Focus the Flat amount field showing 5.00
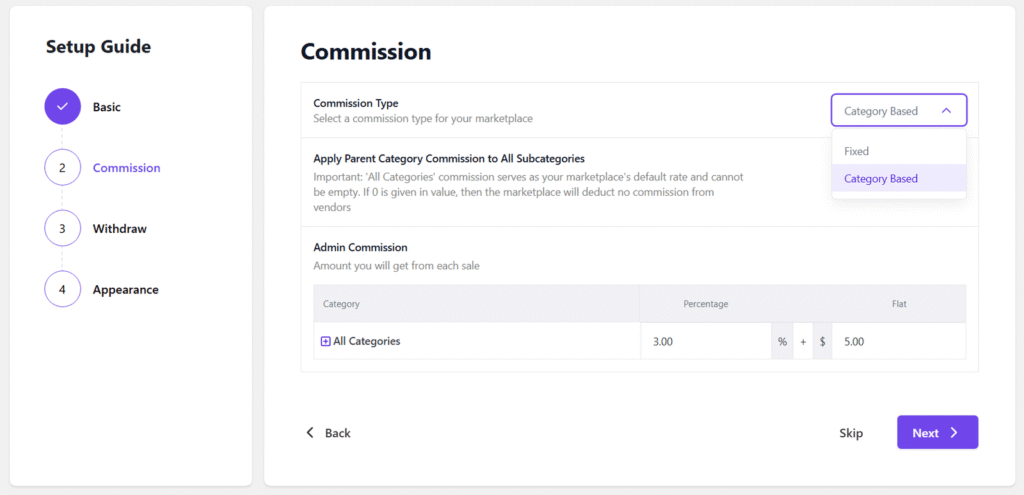Image resolution: width=1024 pixels, height=495 pixels. click(897, 341)
